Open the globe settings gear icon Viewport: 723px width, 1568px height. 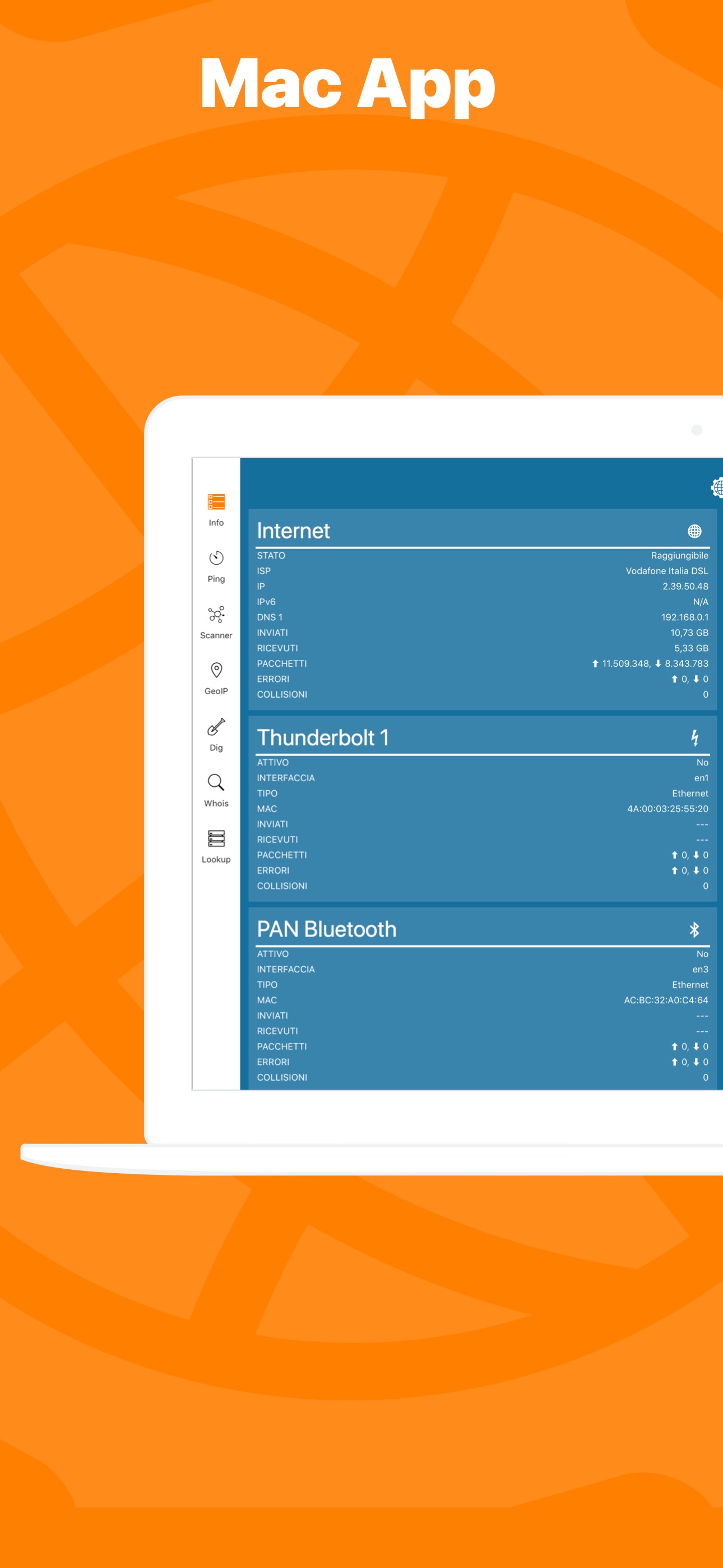[717, 487]
